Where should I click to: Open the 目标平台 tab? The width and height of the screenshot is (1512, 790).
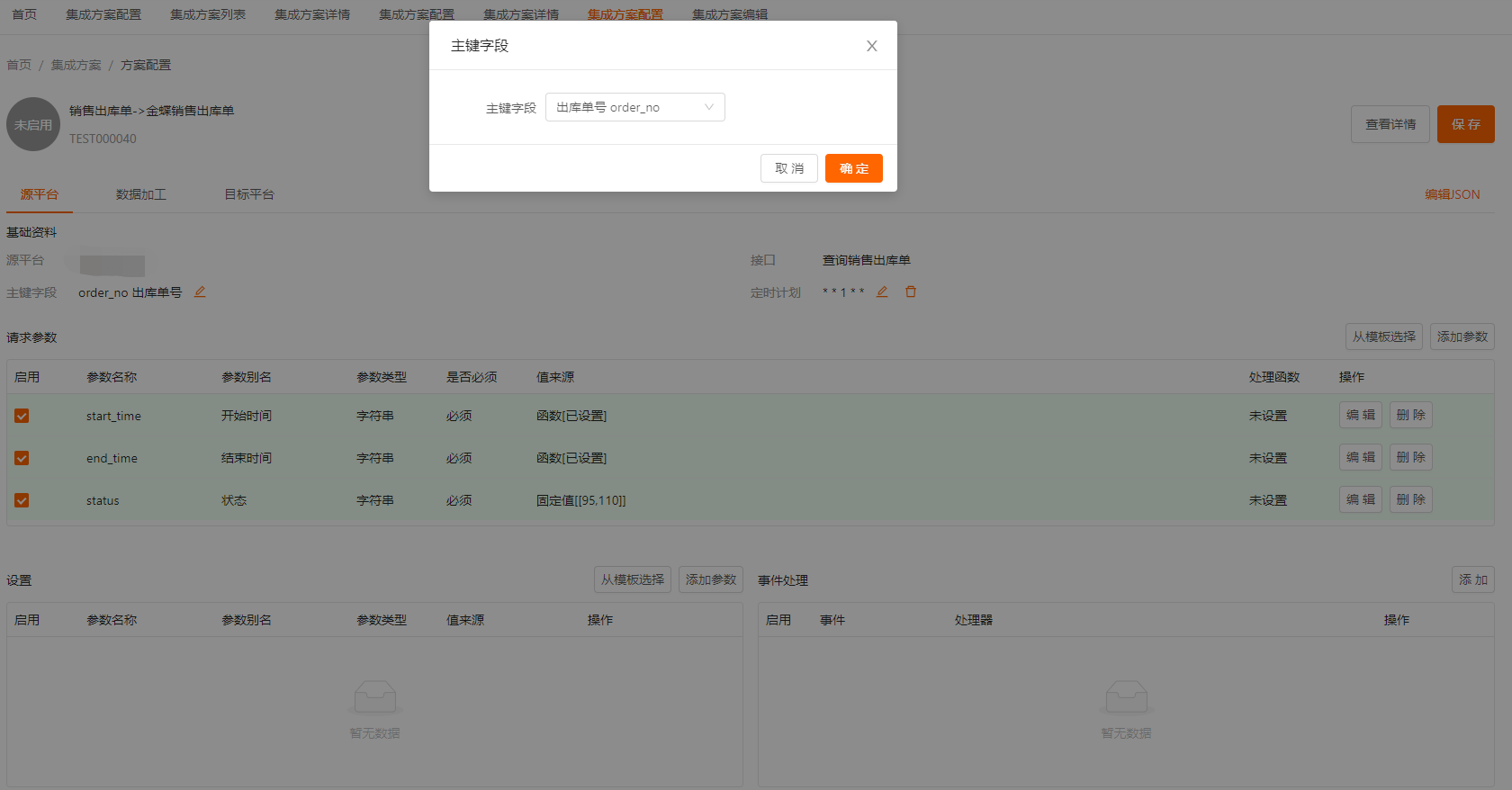pyautogui.click(x=249, y=194)
